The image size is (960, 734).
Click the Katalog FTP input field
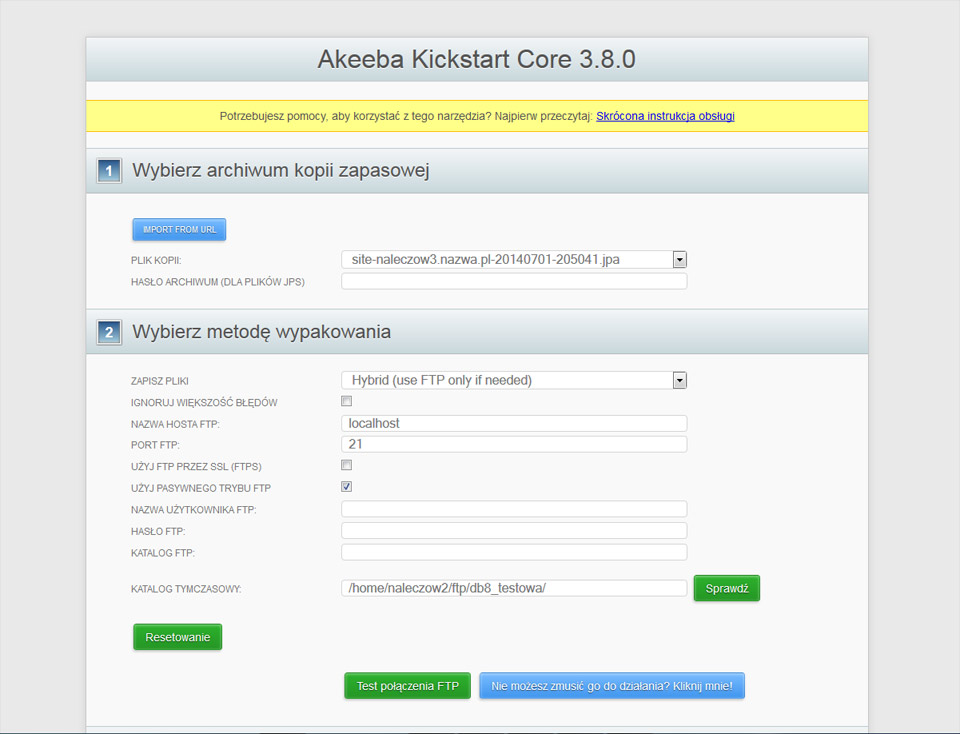click(x=514, y=552)
